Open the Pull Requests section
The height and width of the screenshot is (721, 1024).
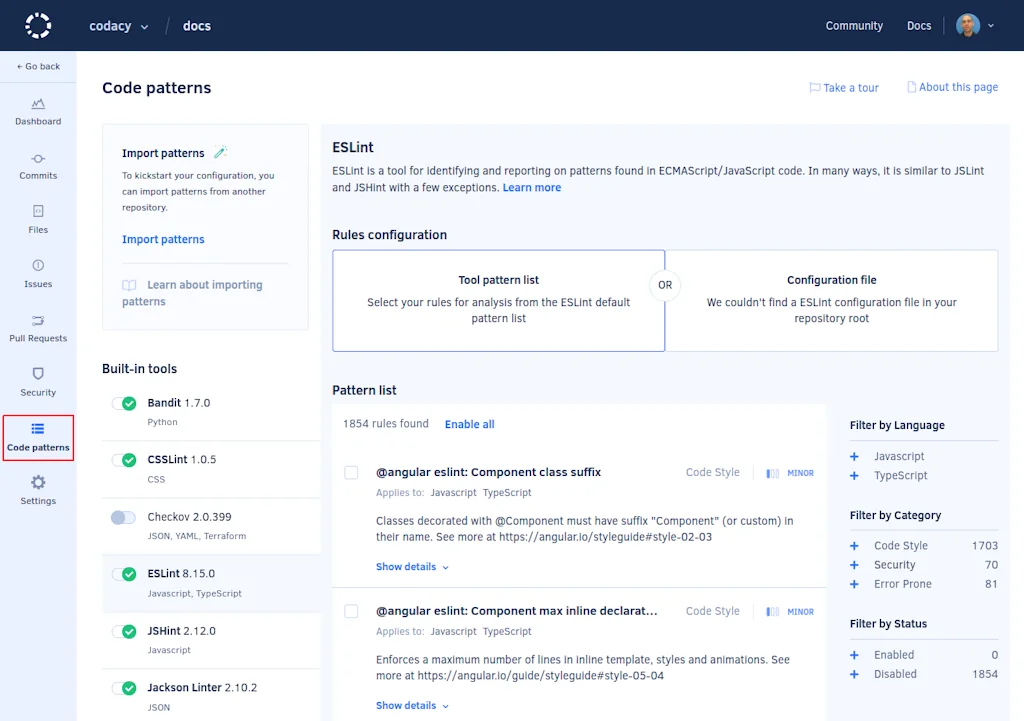(x=37, y=327)
